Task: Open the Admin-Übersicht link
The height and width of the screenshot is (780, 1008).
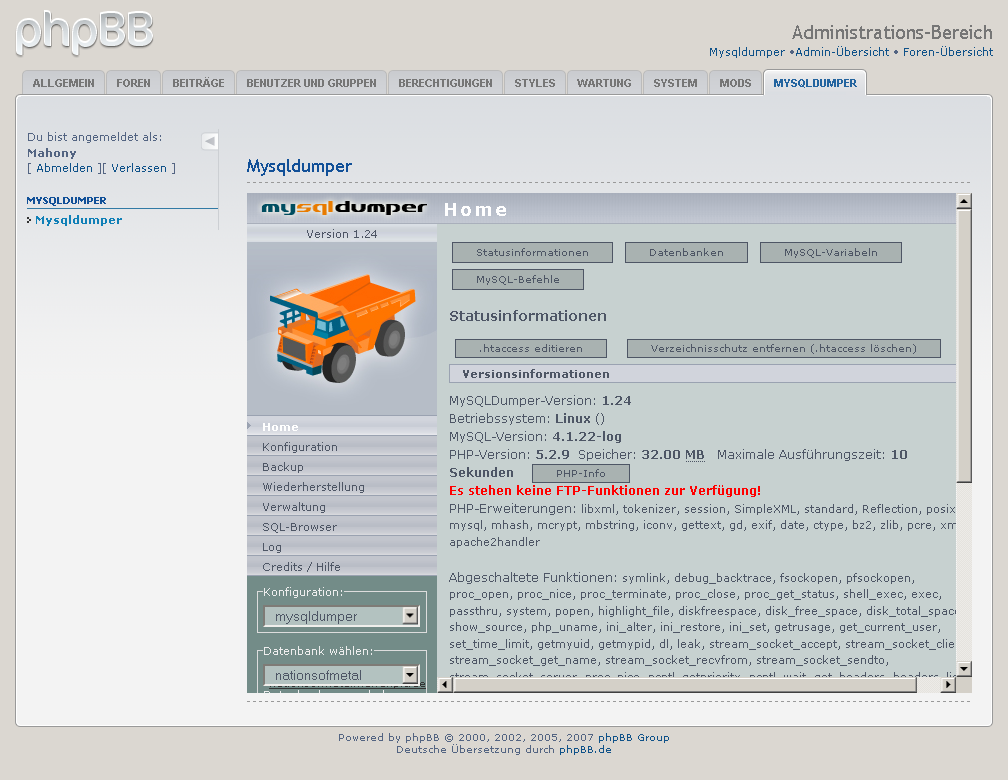Action: (842, 52)
